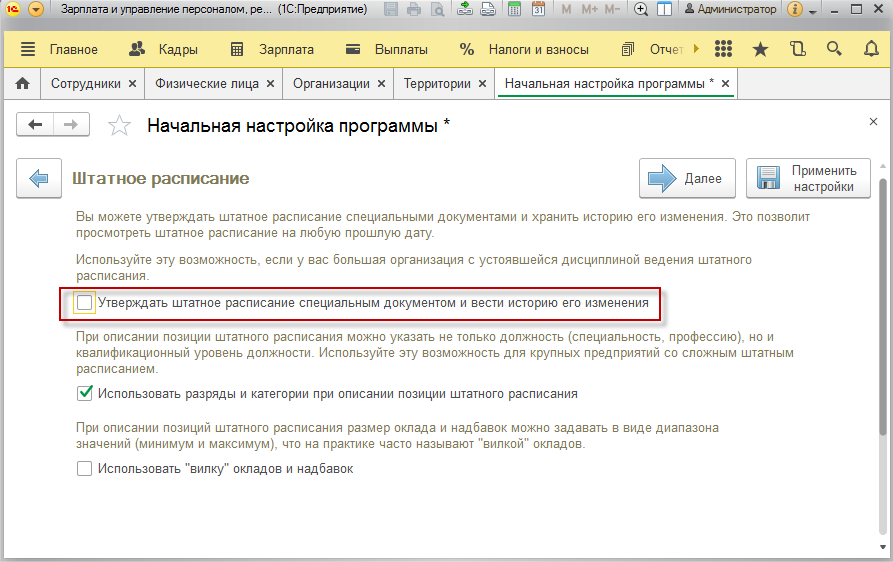The image size is (893, 562).
Task: Enable approving staffing schedule by special document
Action: pos(85,302)
